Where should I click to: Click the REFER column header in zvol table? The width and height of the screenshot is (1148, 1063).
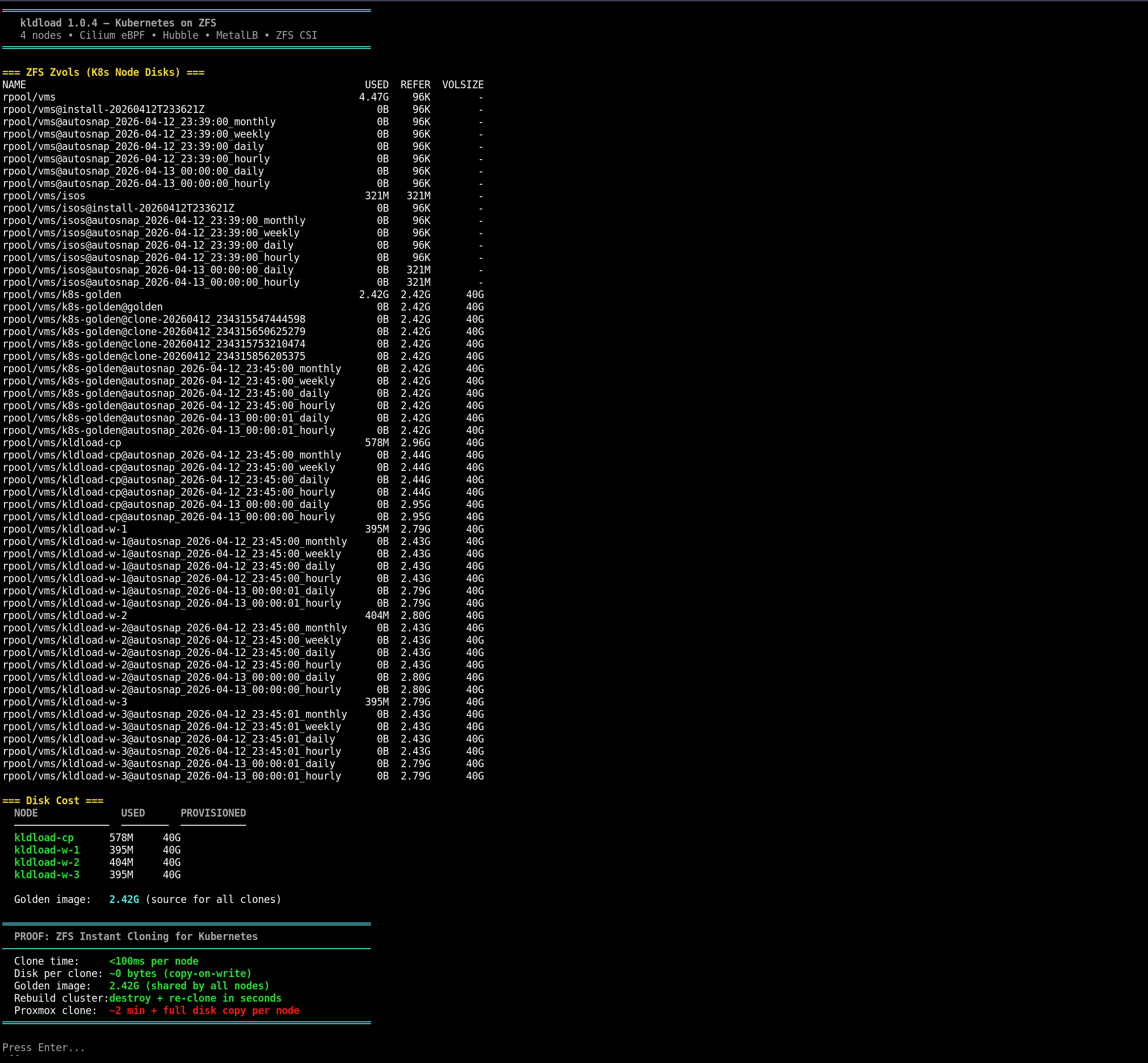pos(415,85)
